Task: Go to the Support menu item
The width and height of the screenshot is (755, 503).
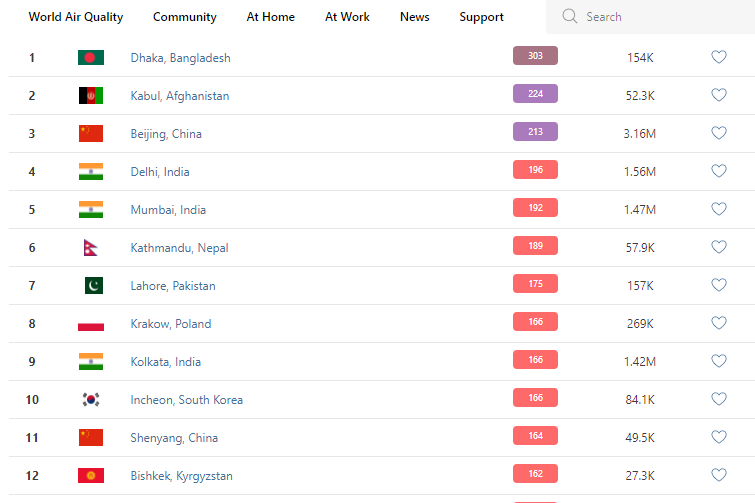Action: point(482,17)
